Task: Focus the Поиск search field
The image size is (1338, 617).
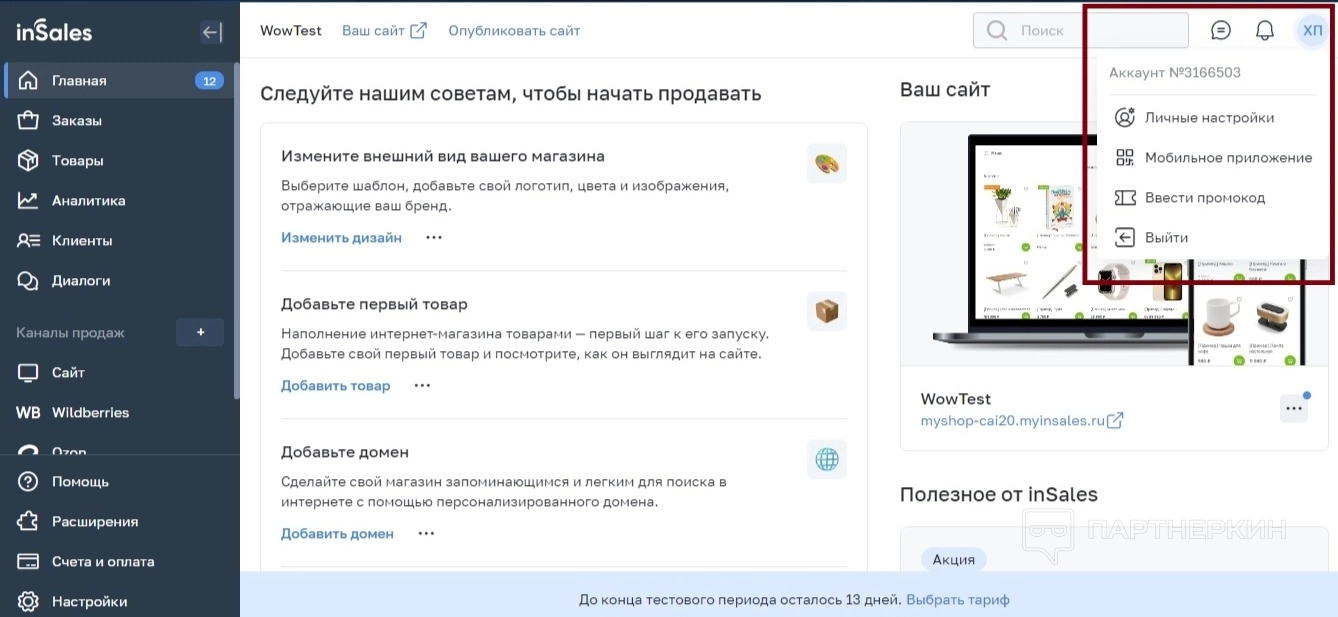Action: [1081, 30]
